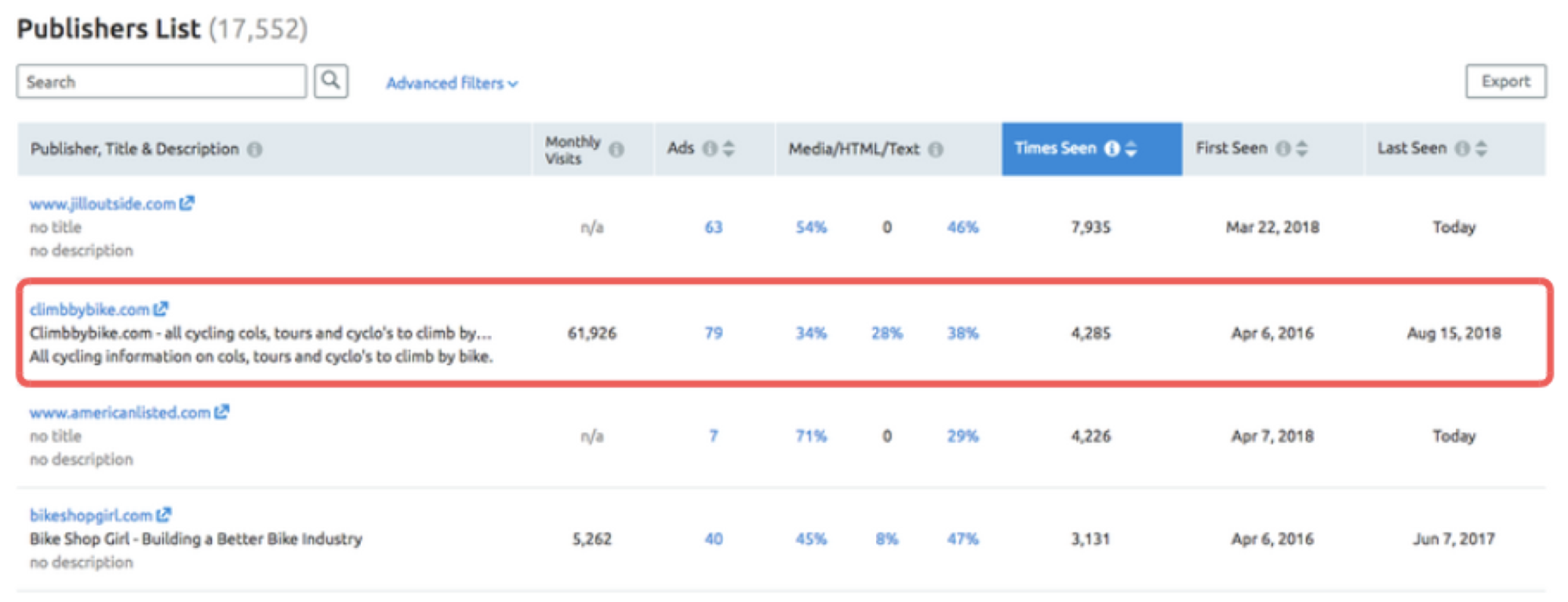Select times seen value 4,285

(x=1091, y=334)
